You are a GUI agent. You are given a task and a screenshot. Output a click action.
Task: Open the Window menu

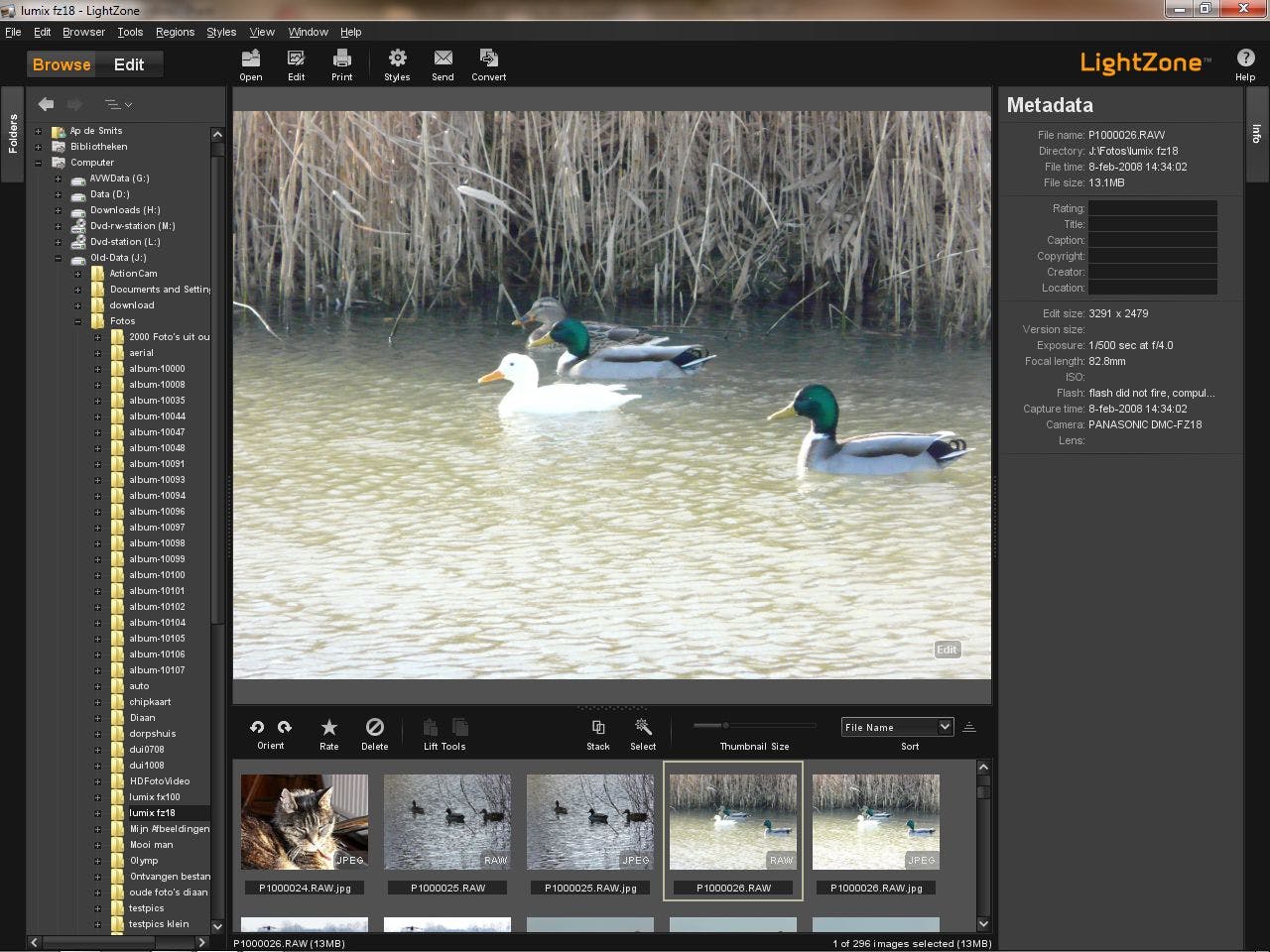click(x=308, y=32)
